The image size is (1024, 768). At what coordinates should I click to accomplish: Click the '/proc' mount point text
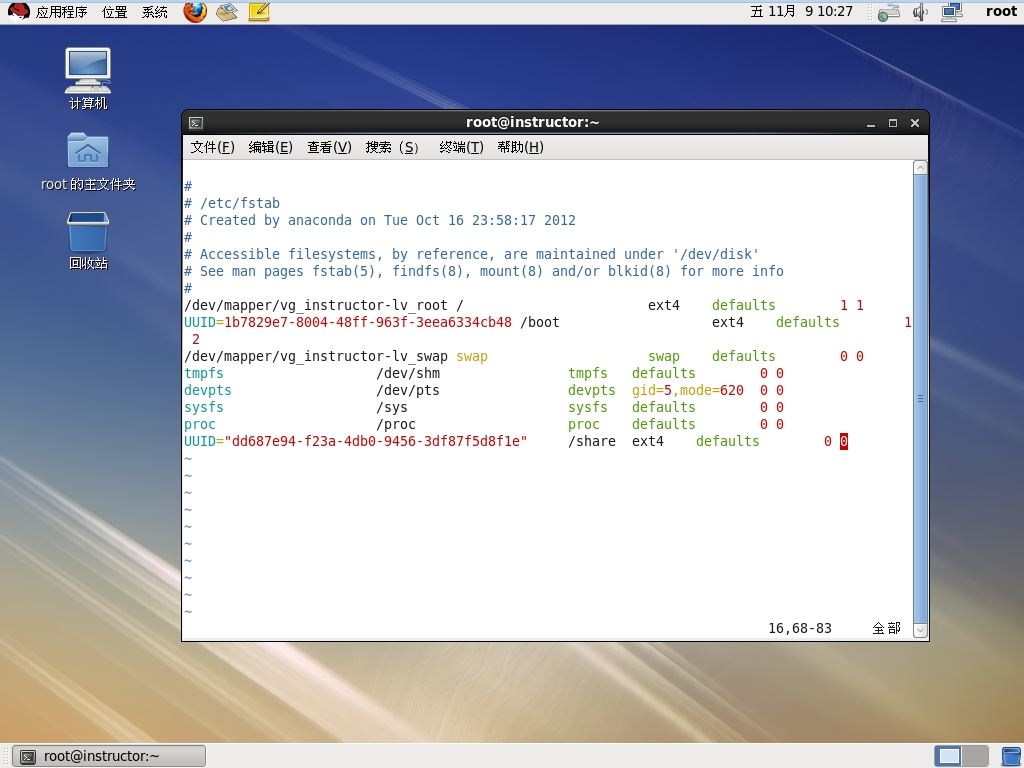[x=396, y=424]
